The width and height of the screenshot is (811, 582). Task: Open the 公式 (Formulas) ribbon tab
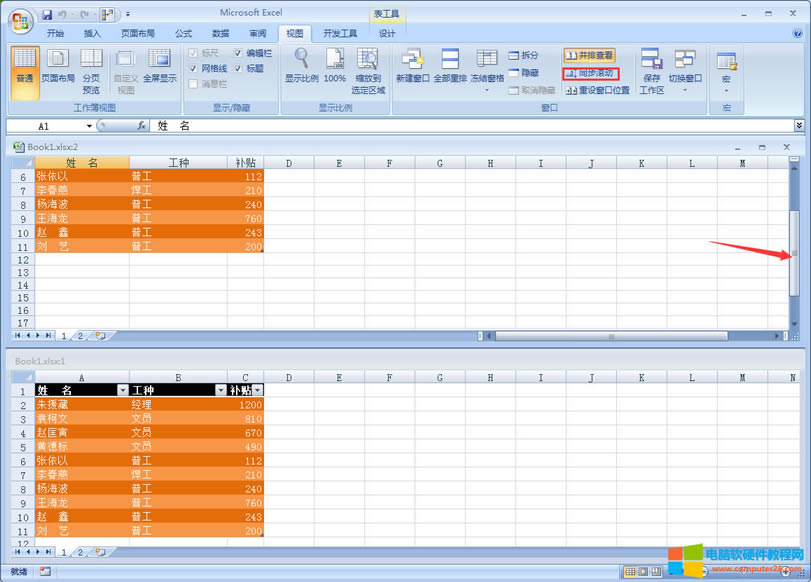183,33
